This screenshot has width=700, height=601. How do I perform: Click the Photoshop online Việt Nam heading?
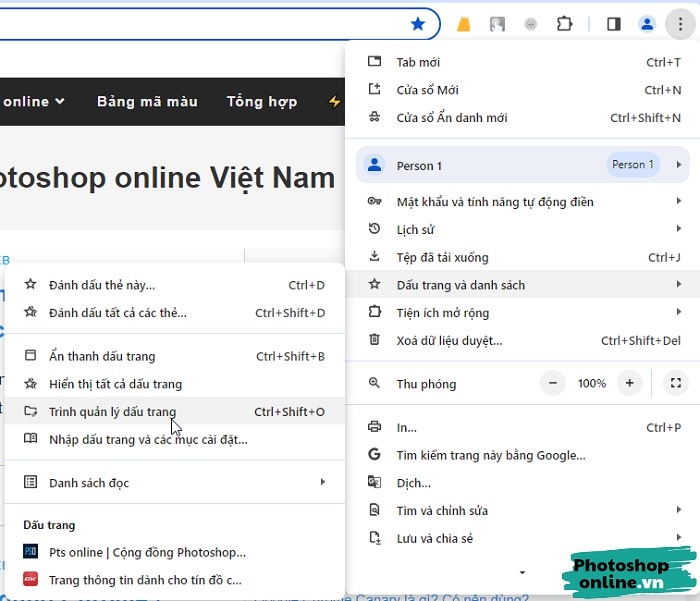pos(166,178)
